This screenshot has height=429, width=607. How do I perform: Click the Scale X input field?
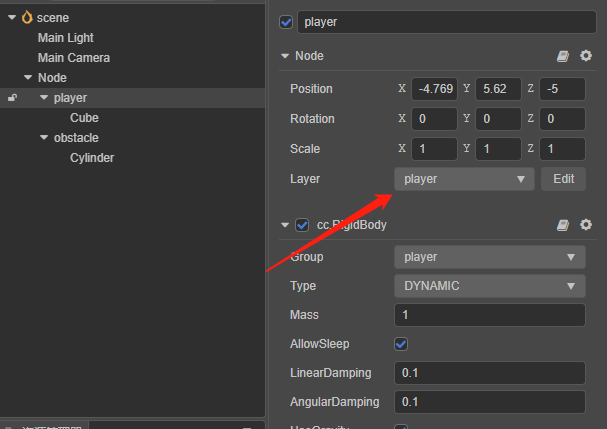pos(434,149)
